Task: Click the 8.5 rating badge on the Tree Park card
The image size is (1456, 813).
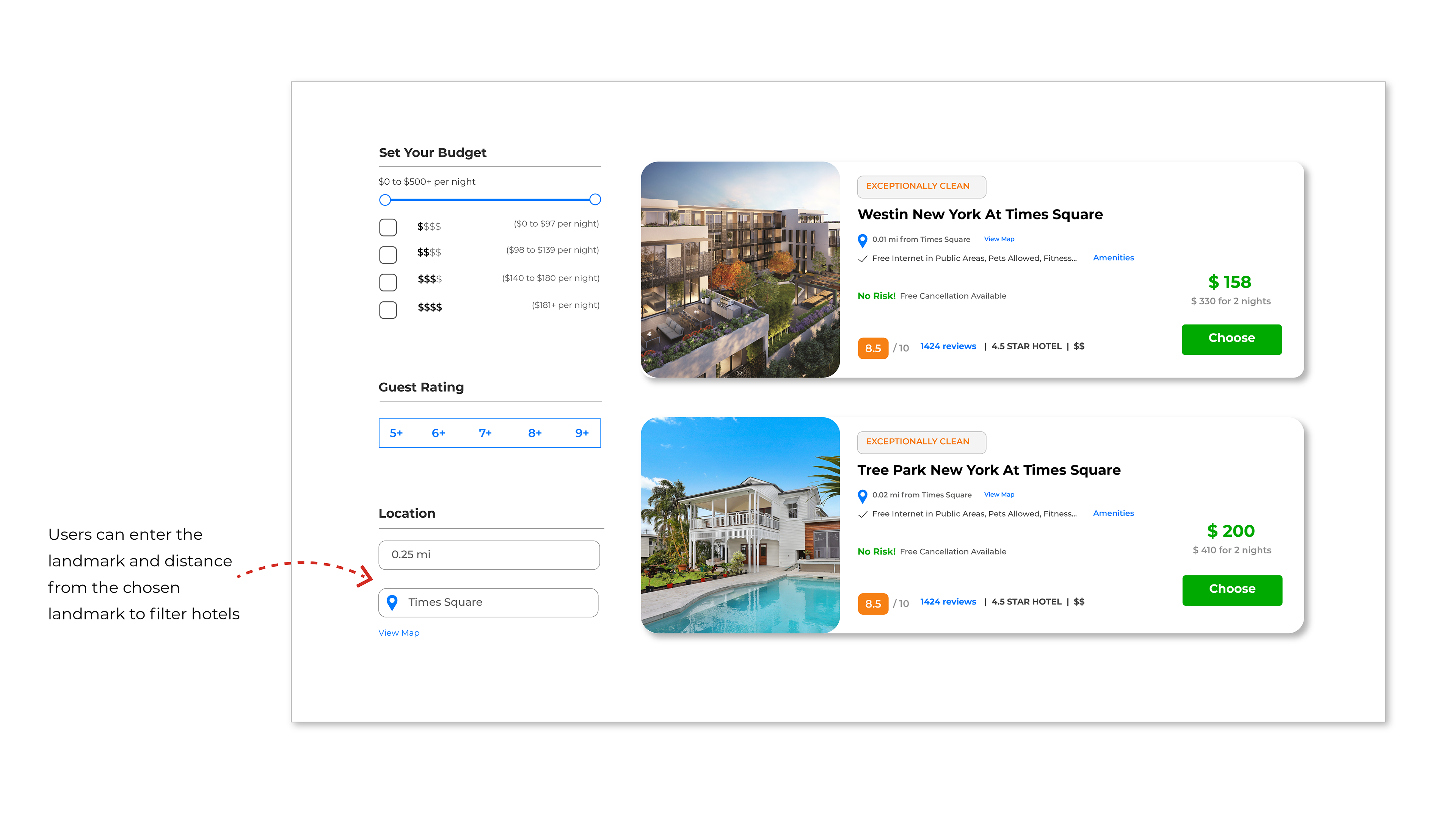Action: pos(873,603)
